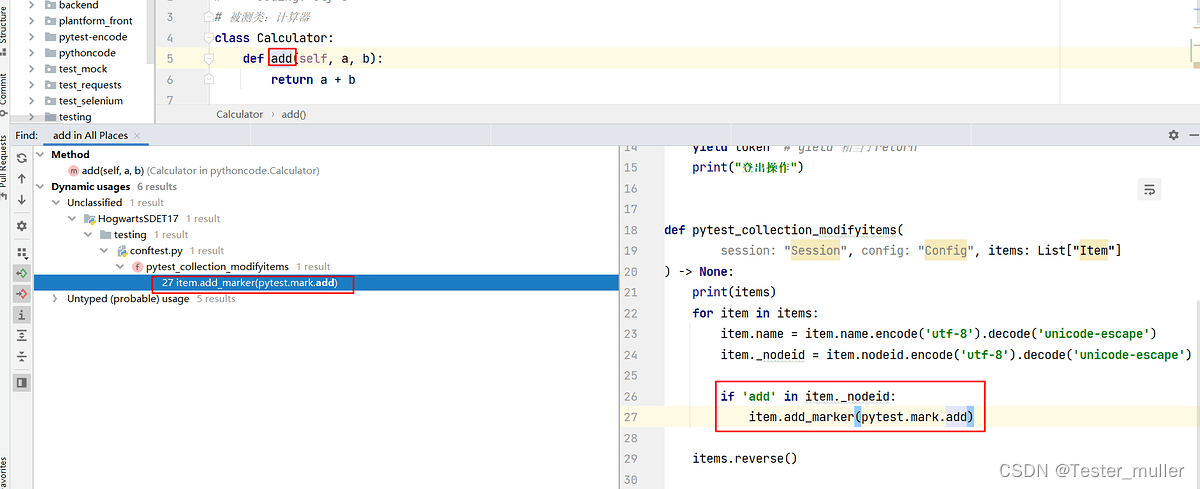Click project tree vertical scrollbar
This screenshot has height=489, width=1200.
click(x=151, y=30)
